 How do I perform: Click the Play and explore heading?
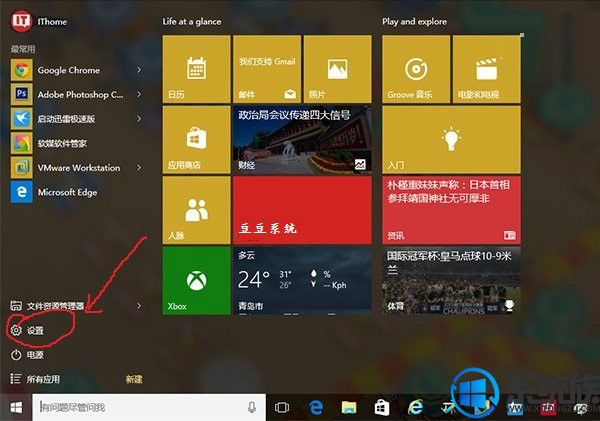[x=414, y=22]
